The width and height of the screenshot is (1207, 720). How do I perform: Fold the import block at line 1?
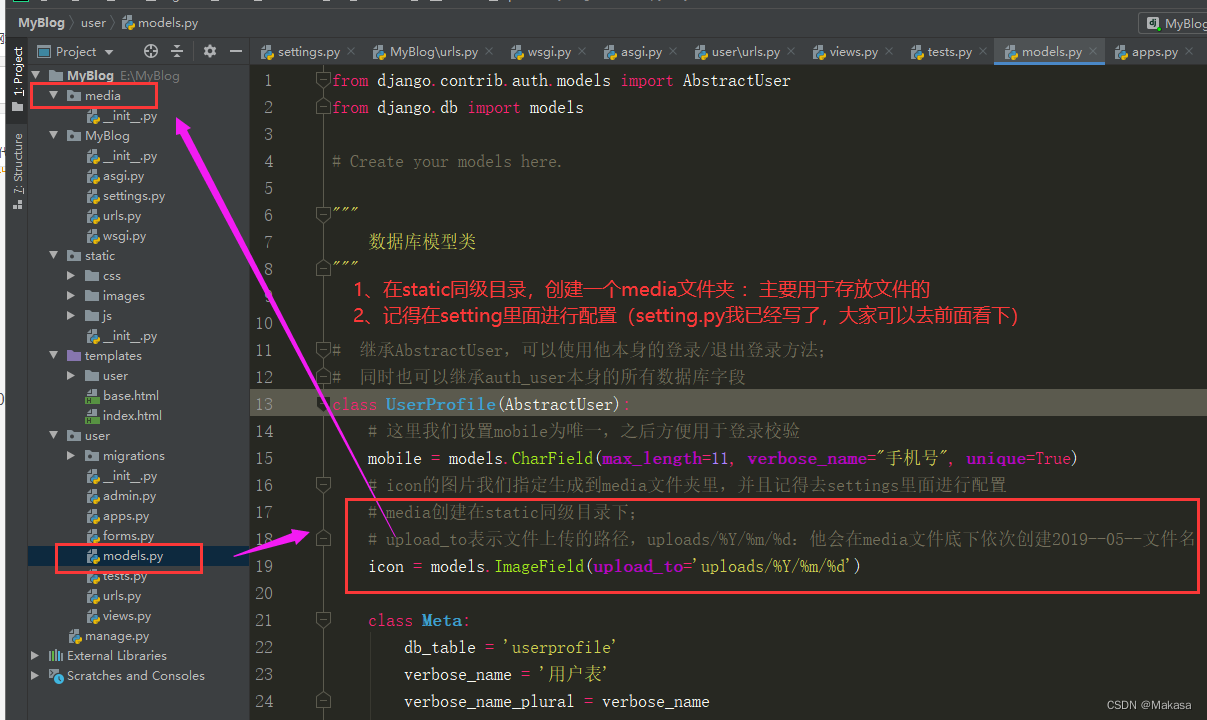coord(322,80)
